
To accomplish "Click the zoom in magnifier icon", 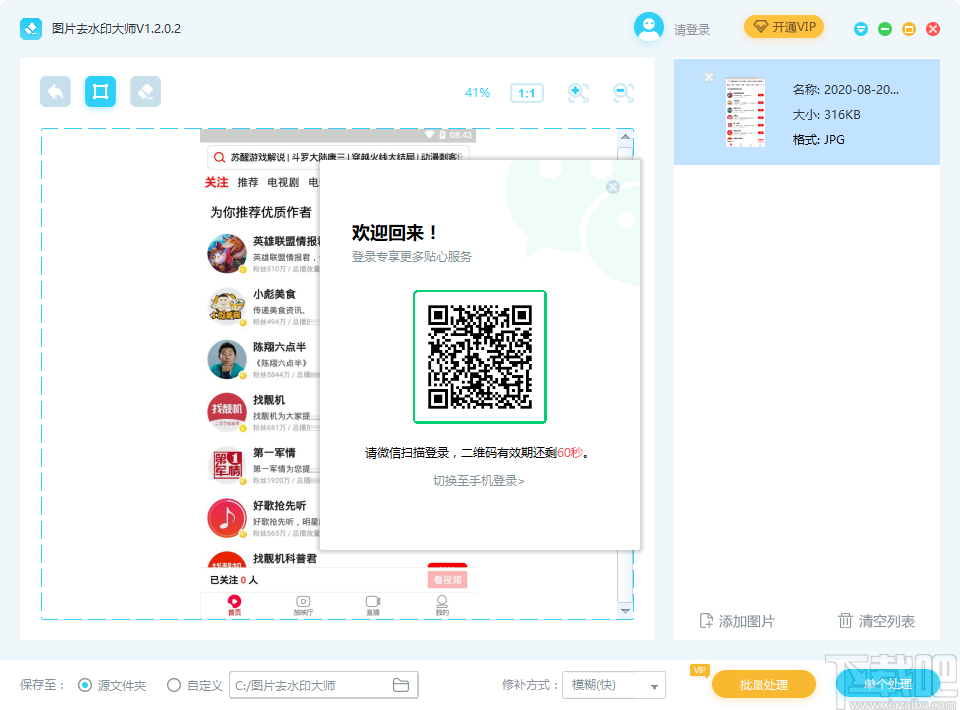I will point(578,92).
